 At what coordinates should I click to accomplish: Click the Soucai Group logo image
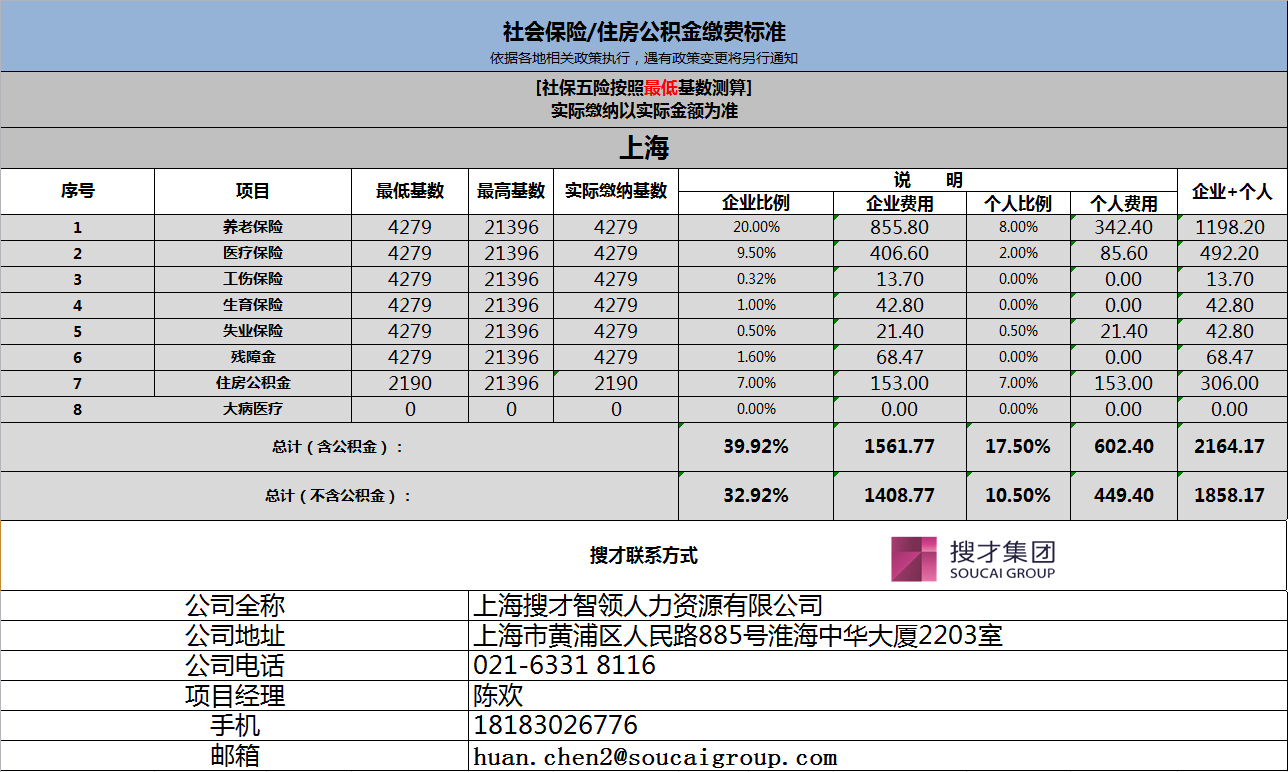click(x=973, y=558)
